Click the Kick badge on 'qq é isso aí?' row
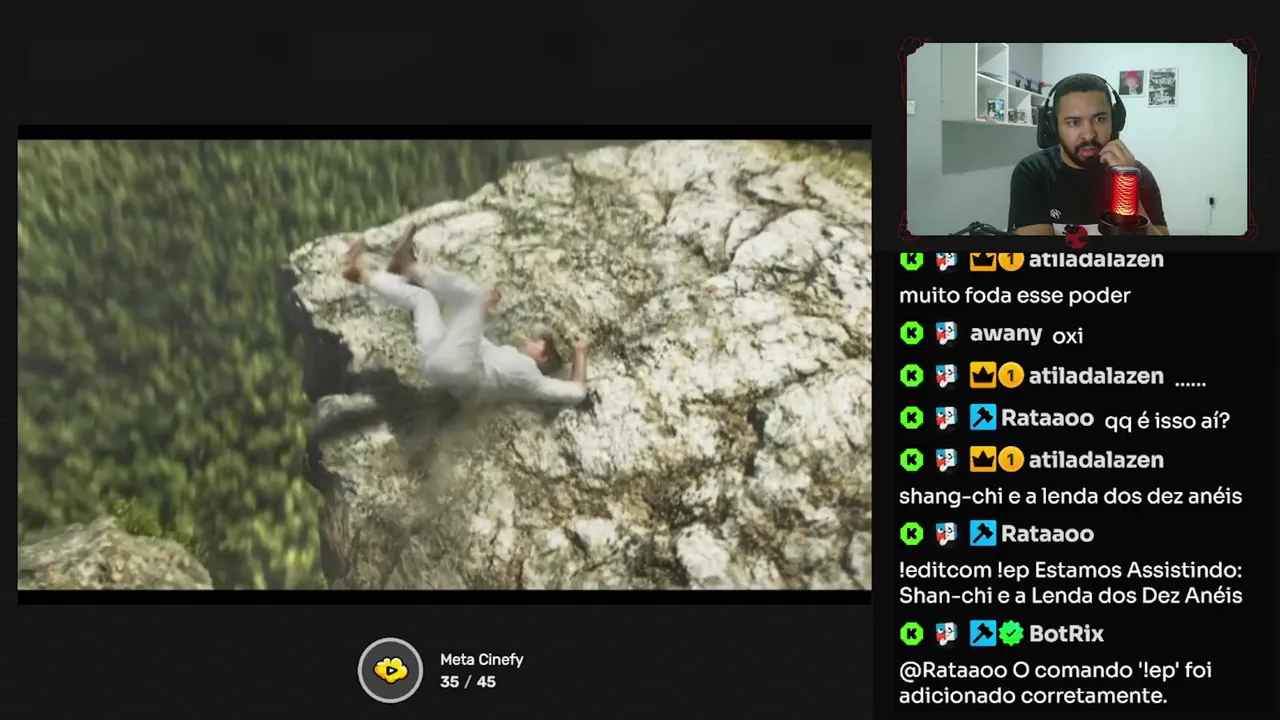Viewport: 1280px width, 720px height. coord(911,418)
